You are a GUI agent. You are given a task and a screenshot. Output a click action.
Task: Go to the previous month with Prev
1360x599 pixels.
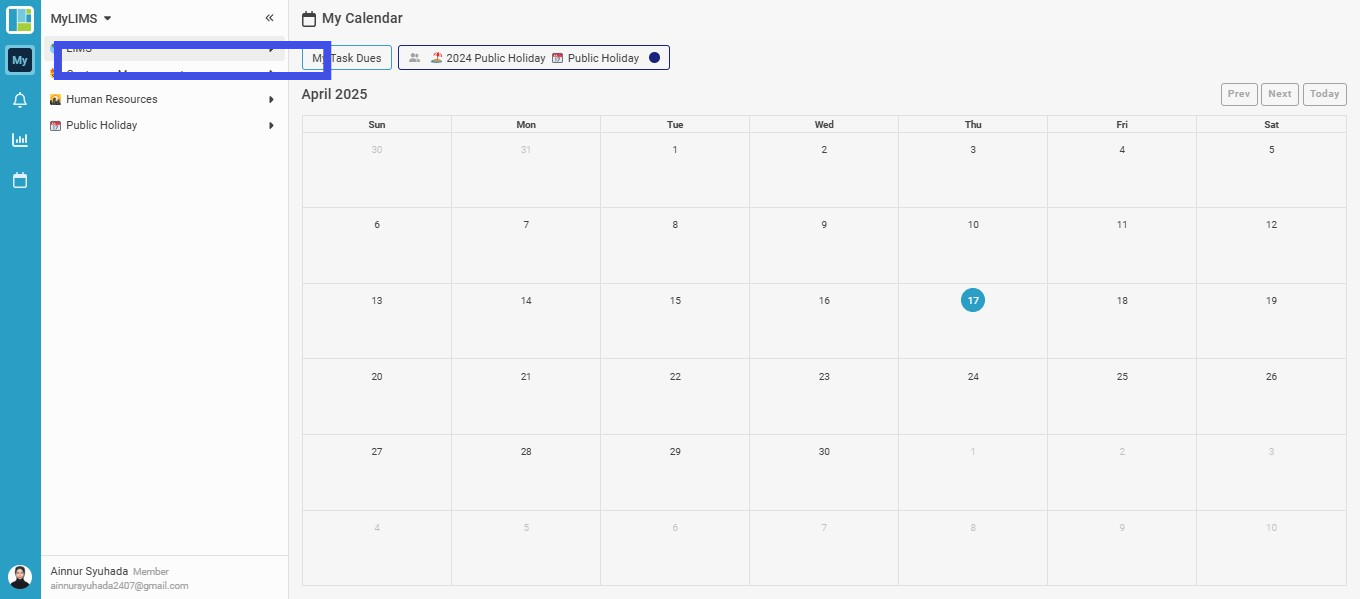point(1239,94)
